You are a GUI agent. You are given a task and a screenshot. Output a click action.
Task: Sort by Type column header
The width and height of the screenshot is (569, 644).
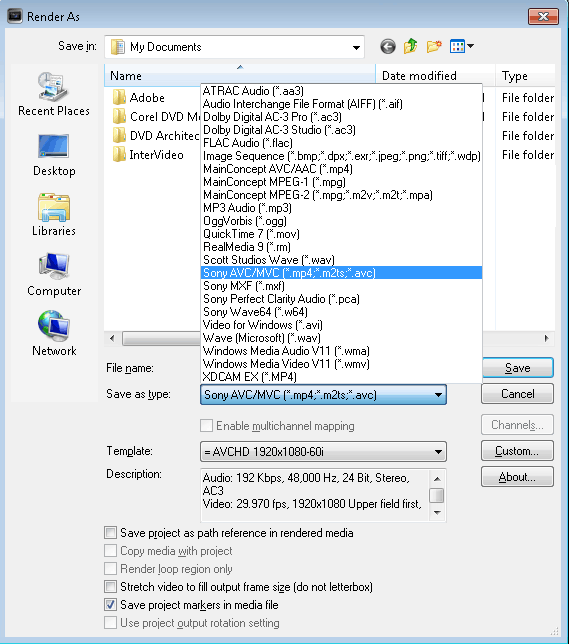pos(525,76)
